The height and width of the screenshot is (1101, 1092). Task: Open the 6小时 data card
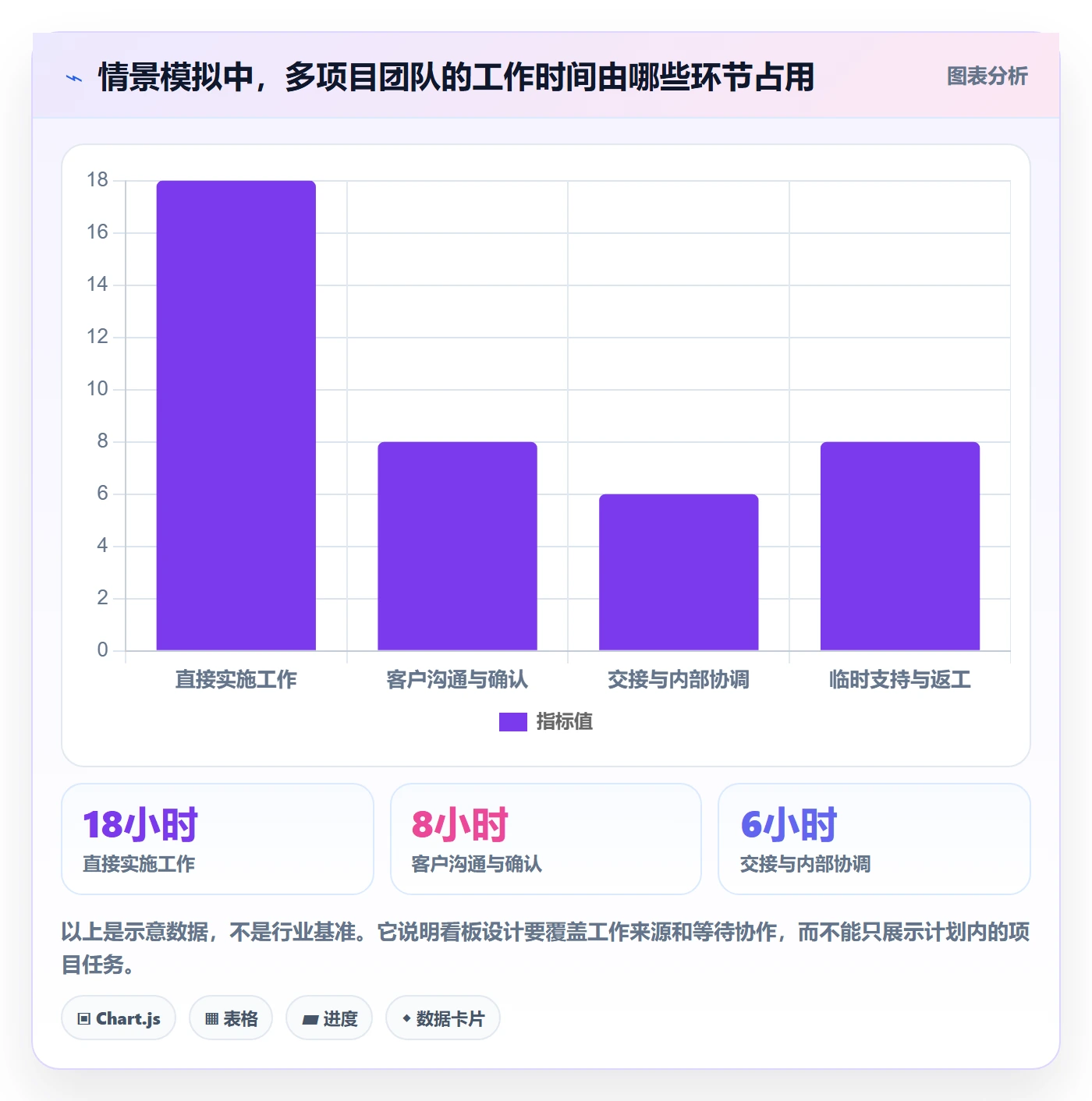[x=874, y=839]
